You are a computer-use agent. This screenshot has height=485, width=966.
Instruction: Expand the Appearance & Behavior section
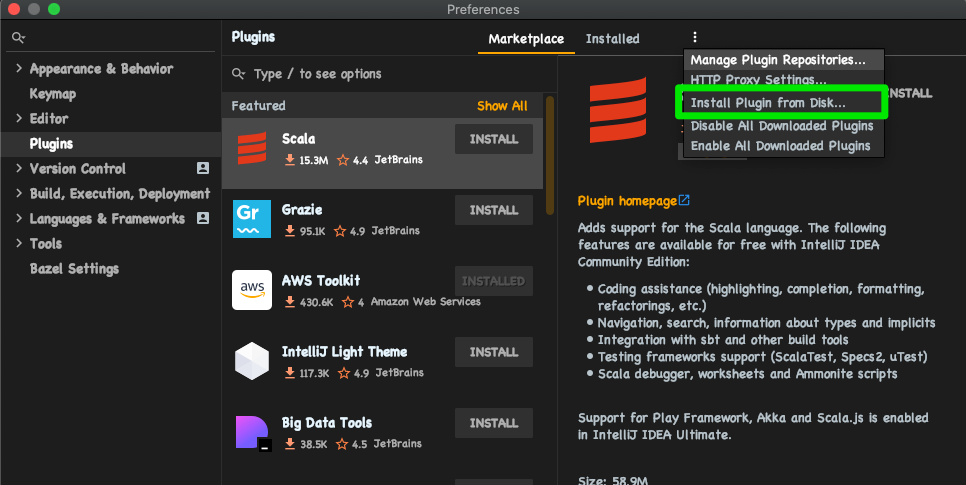18,69
